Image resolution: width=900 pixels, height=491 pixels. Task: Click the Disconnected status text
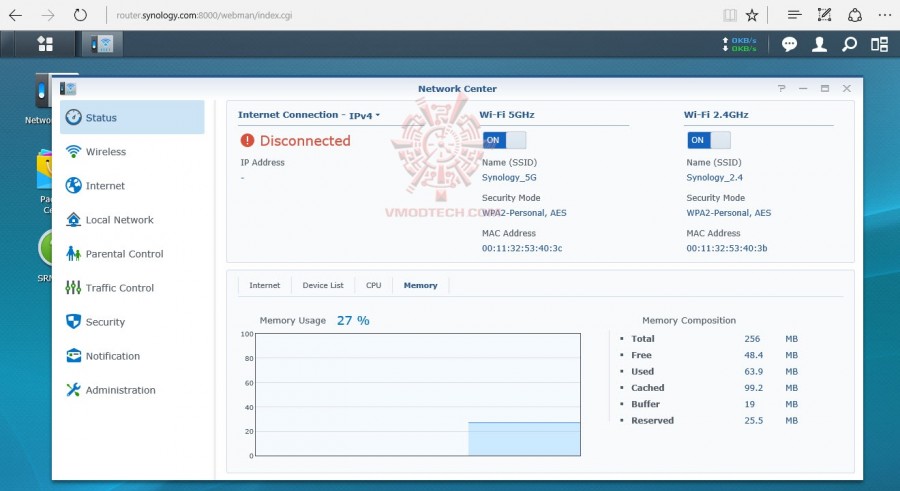305,141
